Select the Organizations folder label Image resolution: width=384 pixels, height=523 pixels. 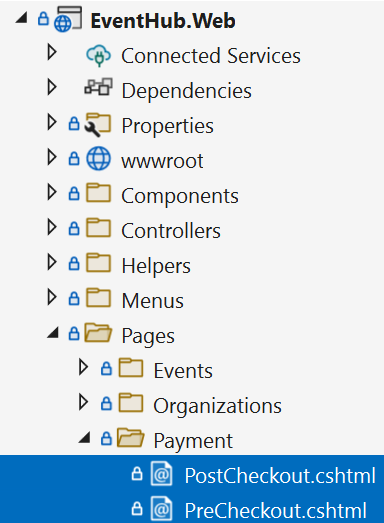(x=218, y=406)
